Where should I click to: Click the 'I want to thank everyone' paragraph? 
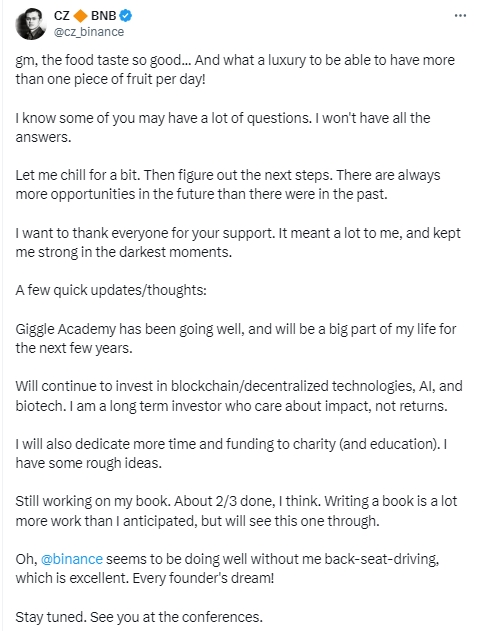click(238, 243)
